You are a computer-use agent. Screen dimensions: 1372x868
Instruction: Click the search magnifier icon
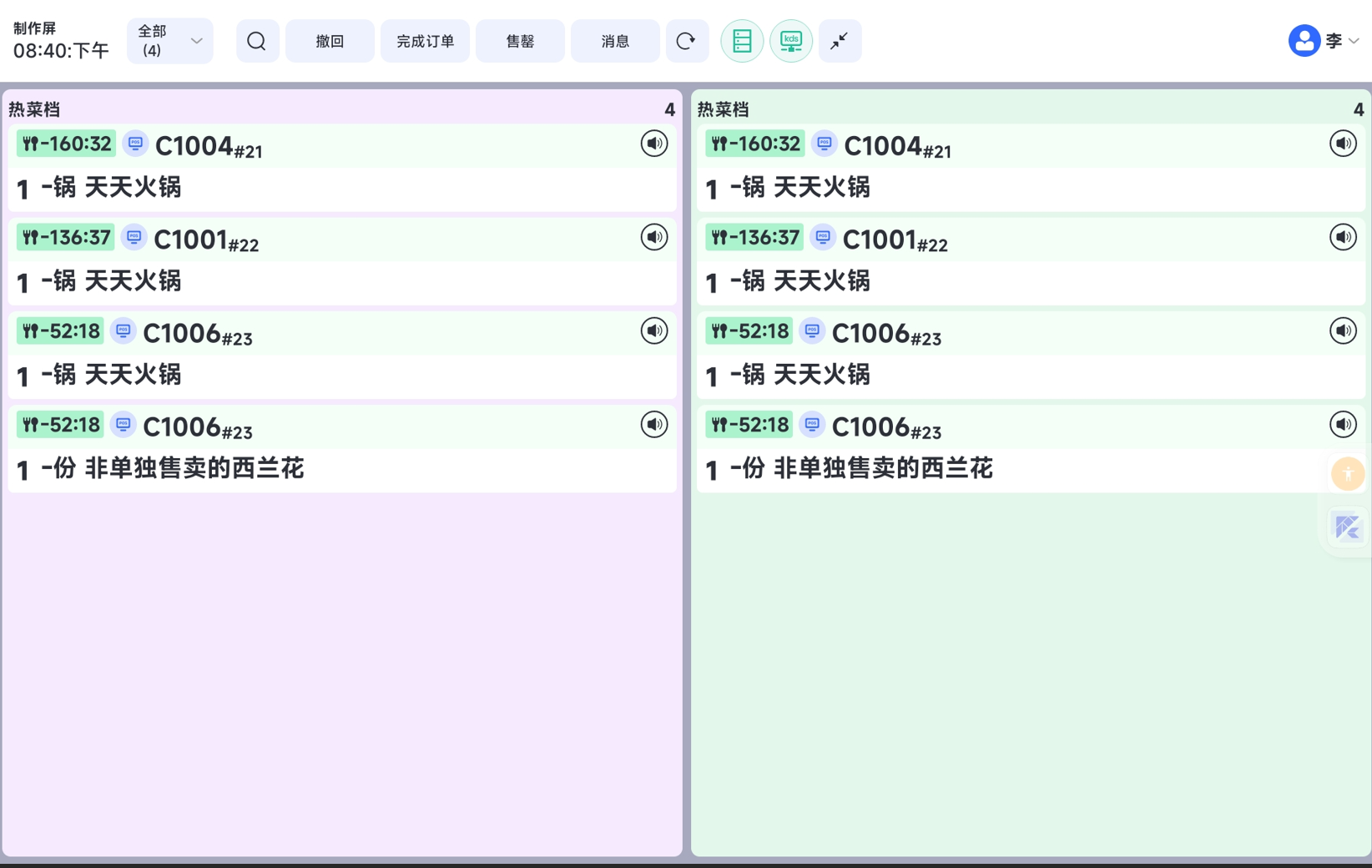(x=257, y=41)
